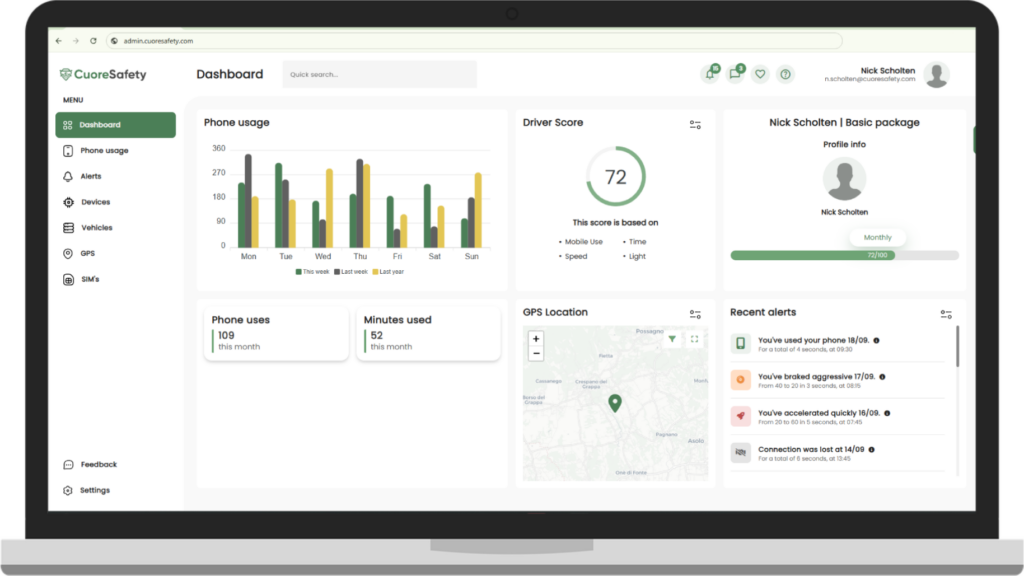The height and width of the screenshot is (576, 1024).
Task: Click the green location pin on map
Action: tap(615, 402)
